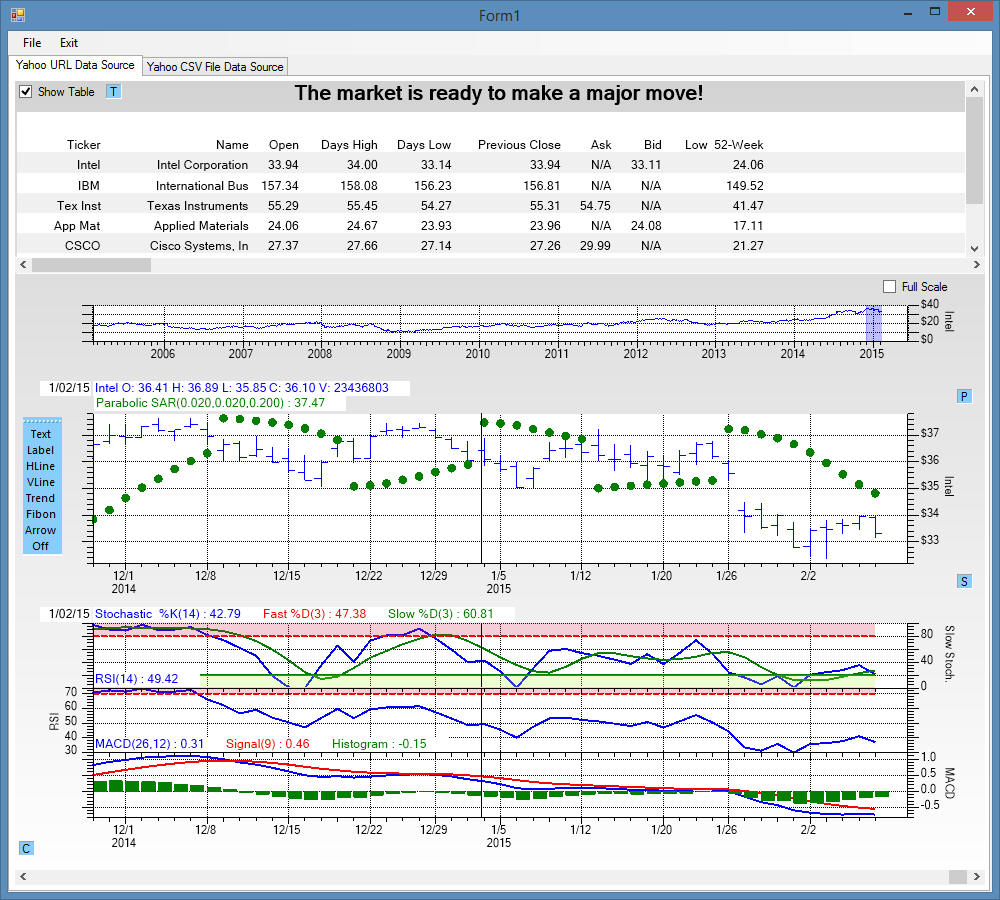The height and width of the screenshot is (900, 1000).
Task: Click the market headline message
Action: [x=499, y=93]
